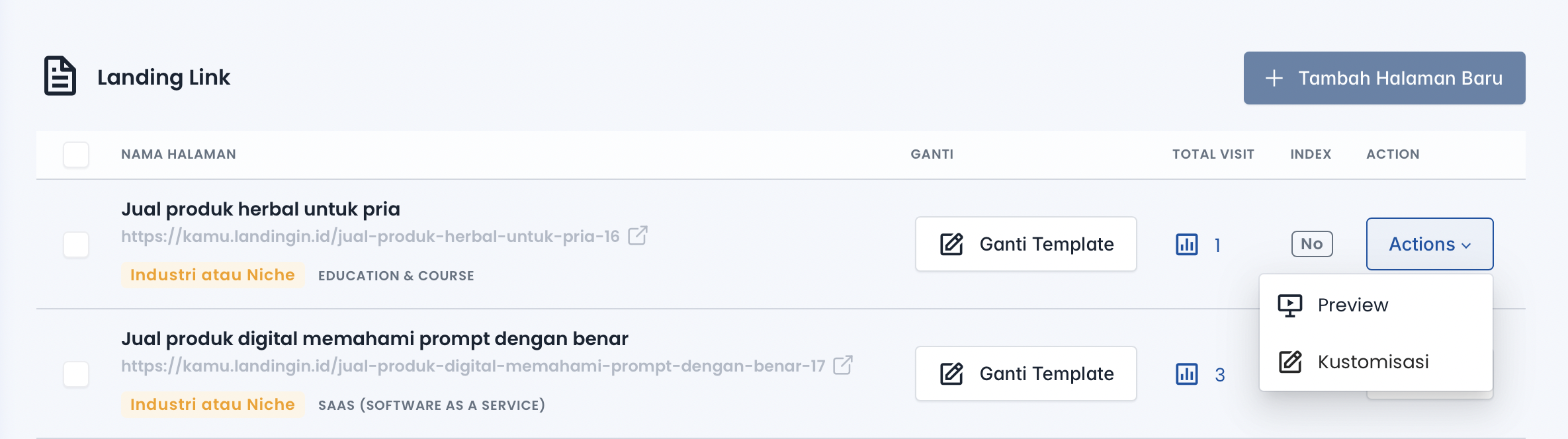Check the box for Jual produk digital row
Viewport: 1568px width, 439px height.
click(x=76, y=374)
